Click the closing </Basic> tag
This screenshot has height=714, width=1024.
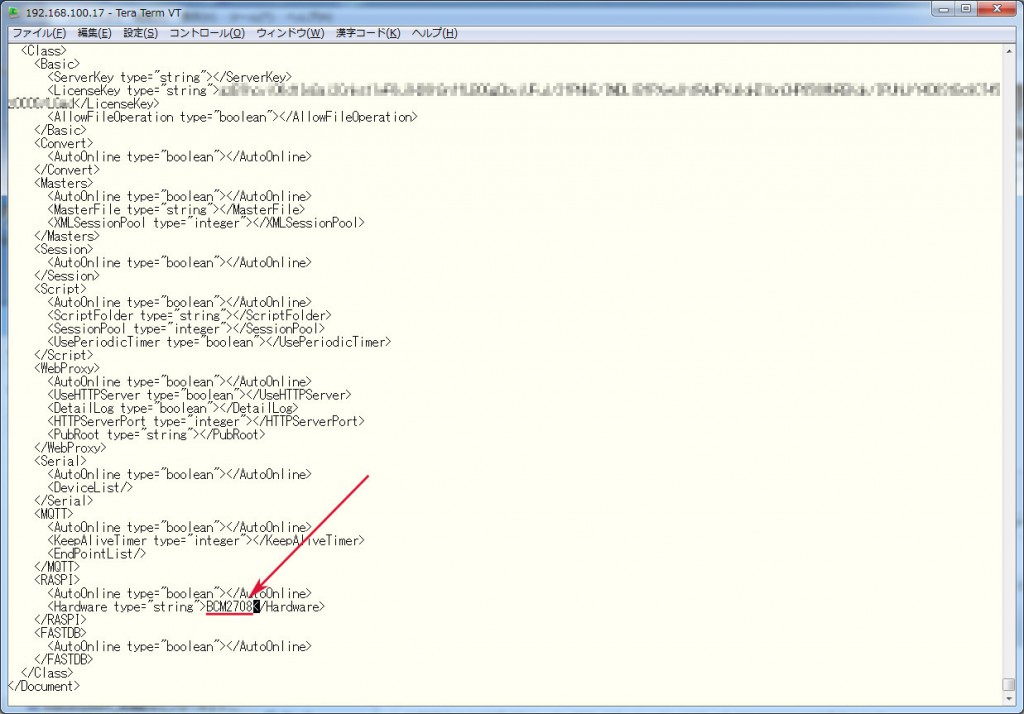coord(60,130)
